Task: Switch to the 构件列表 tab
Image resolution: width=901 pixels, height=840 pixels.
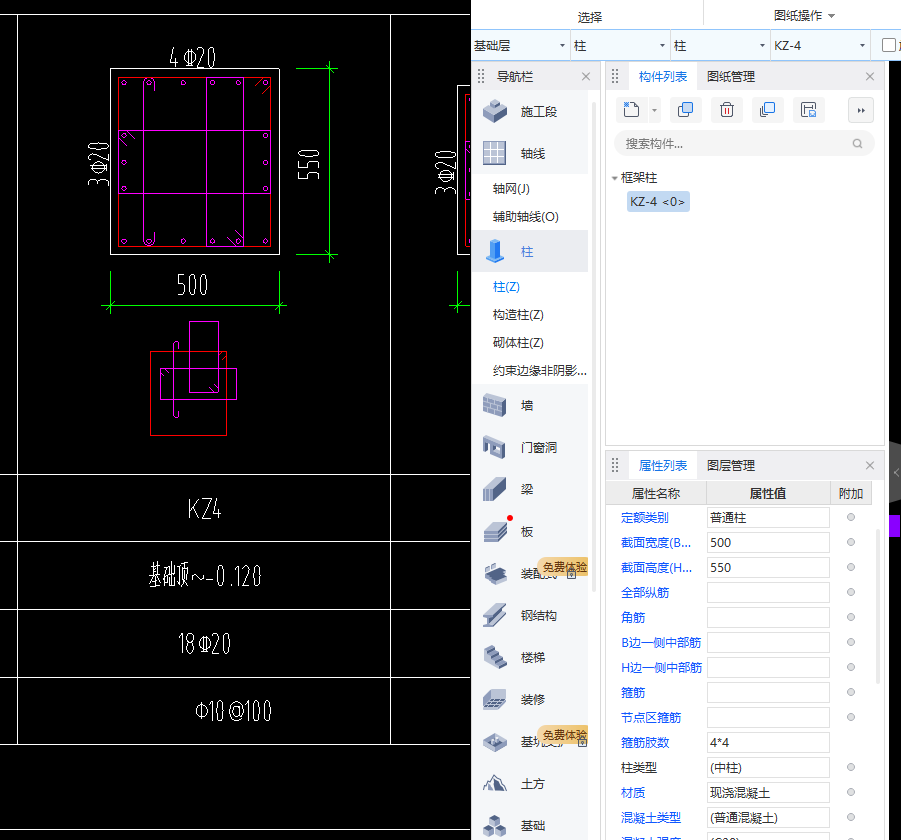Action: tap(663, 76)
